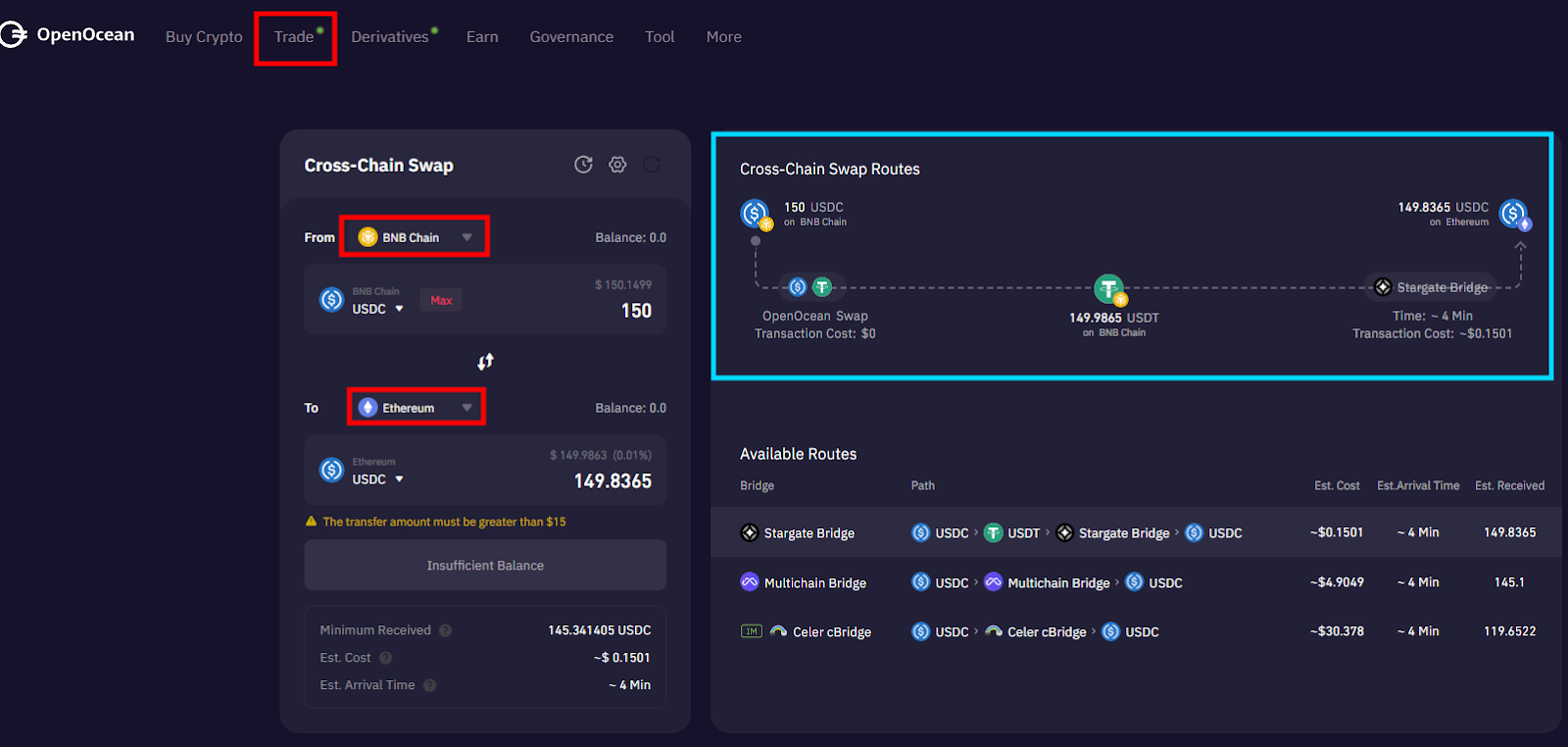Click the refresh quote icon

[652, 165]
